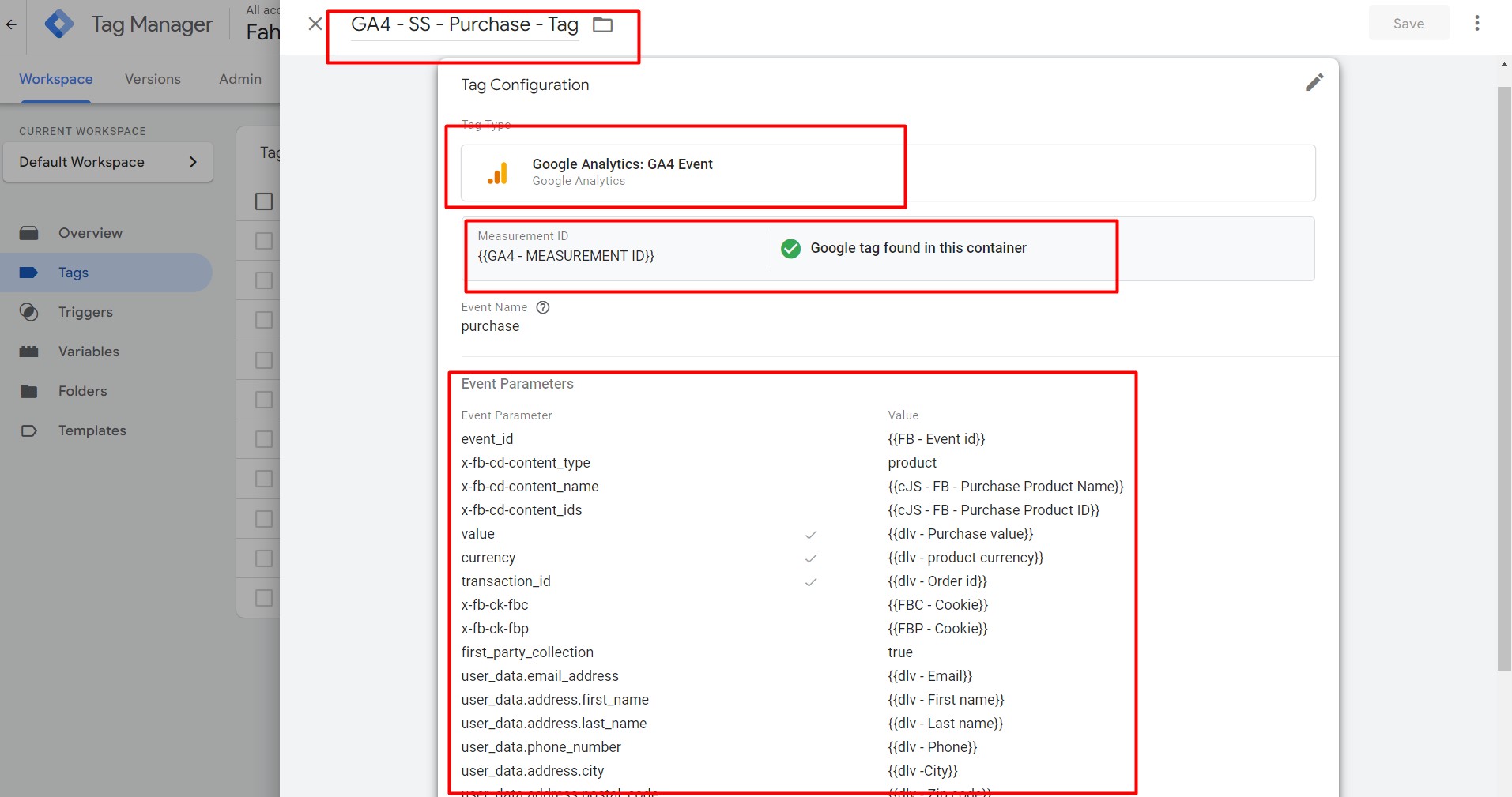
Task: Click checkmark beside transaction_id parameter
Action: (x=811, y=582)
